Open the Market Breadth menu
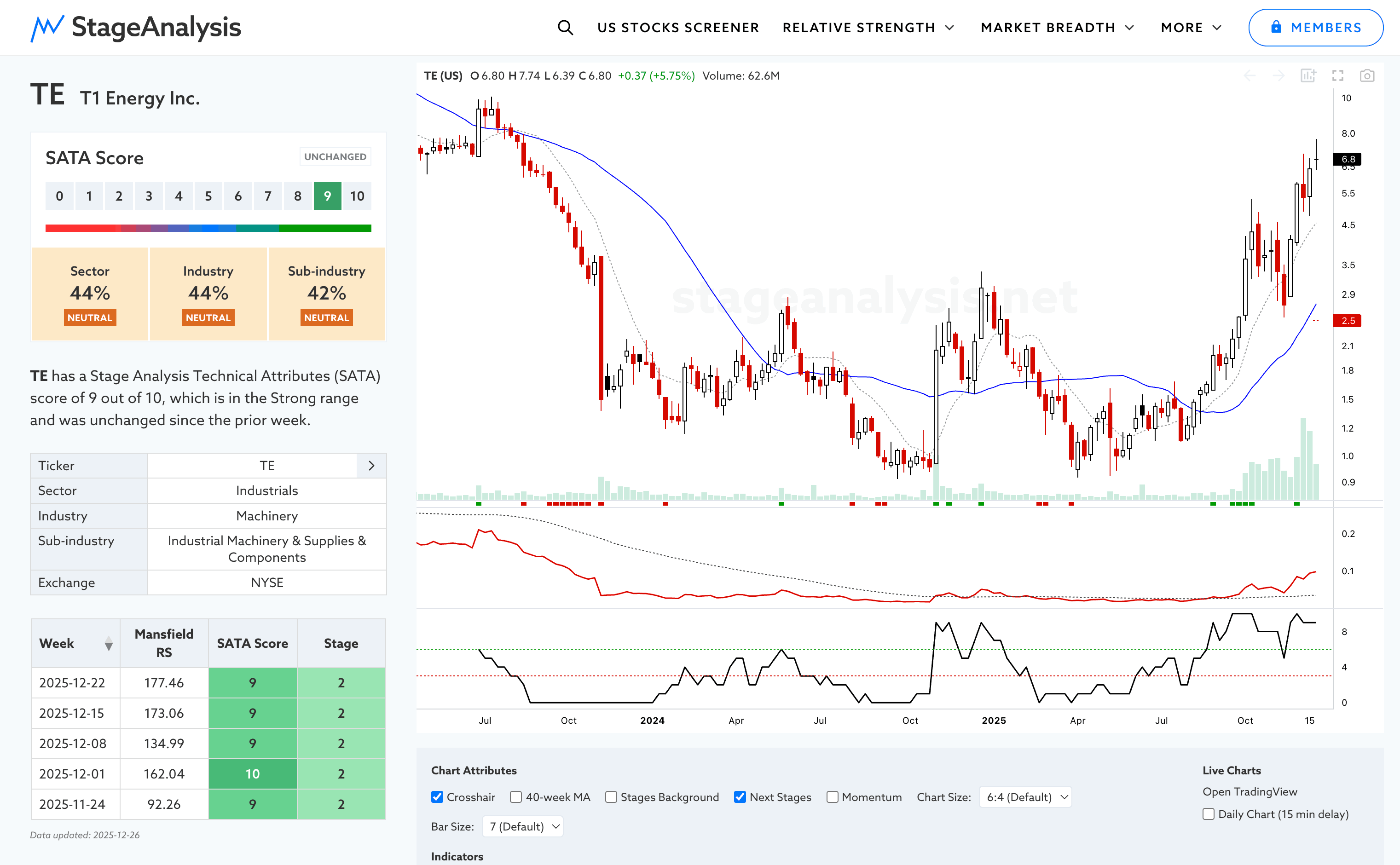 [x=1057, y=28]
